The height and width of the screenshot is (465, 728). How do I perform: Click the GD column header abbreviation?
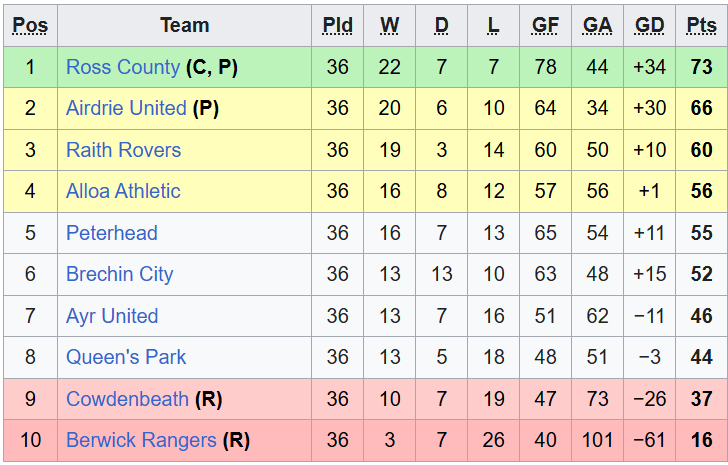(649, 25)
